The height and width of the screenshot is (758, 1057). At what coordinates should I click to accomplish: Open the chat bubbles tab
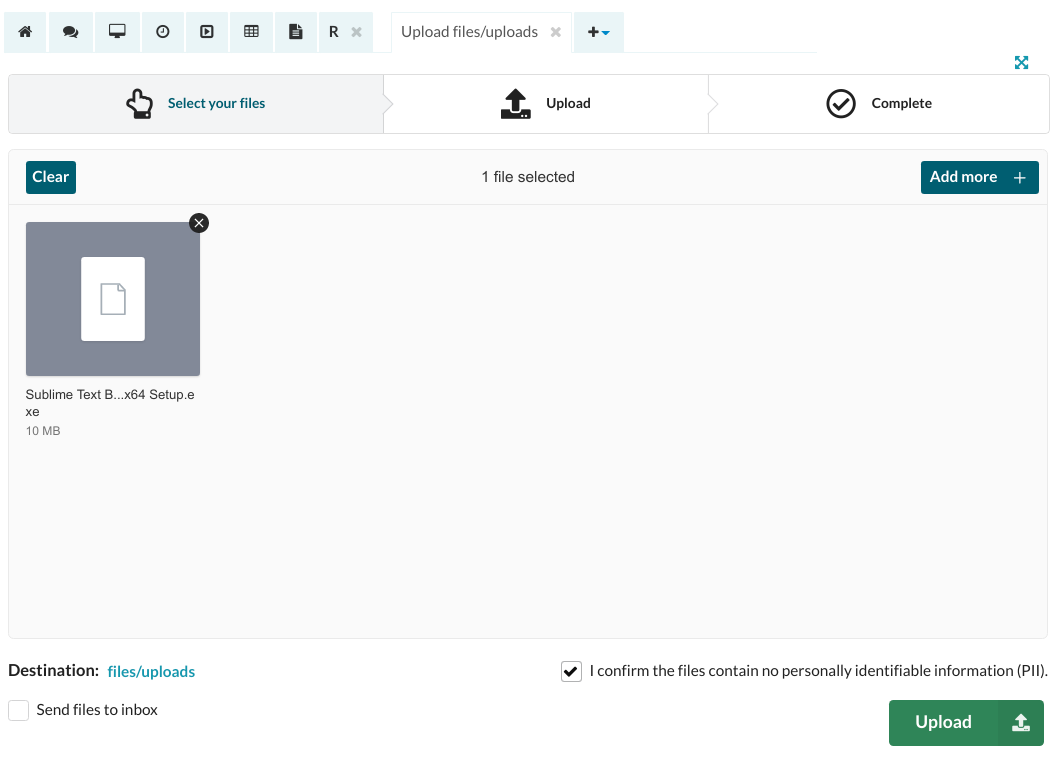point(70,32)
